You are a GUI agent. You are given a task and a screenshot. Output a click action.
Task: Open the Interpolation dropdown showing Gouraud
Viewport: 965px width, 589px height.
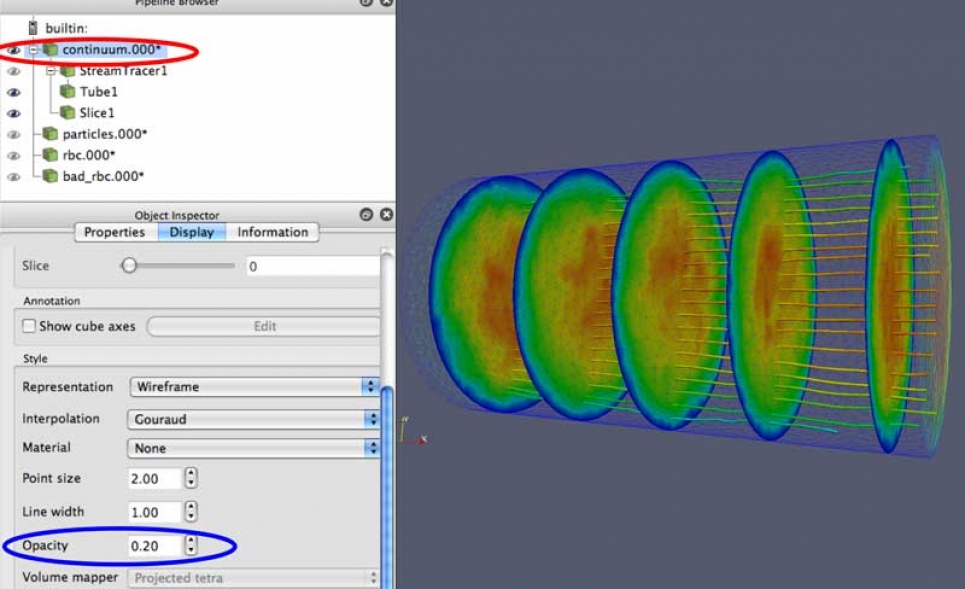coord(254,419)
